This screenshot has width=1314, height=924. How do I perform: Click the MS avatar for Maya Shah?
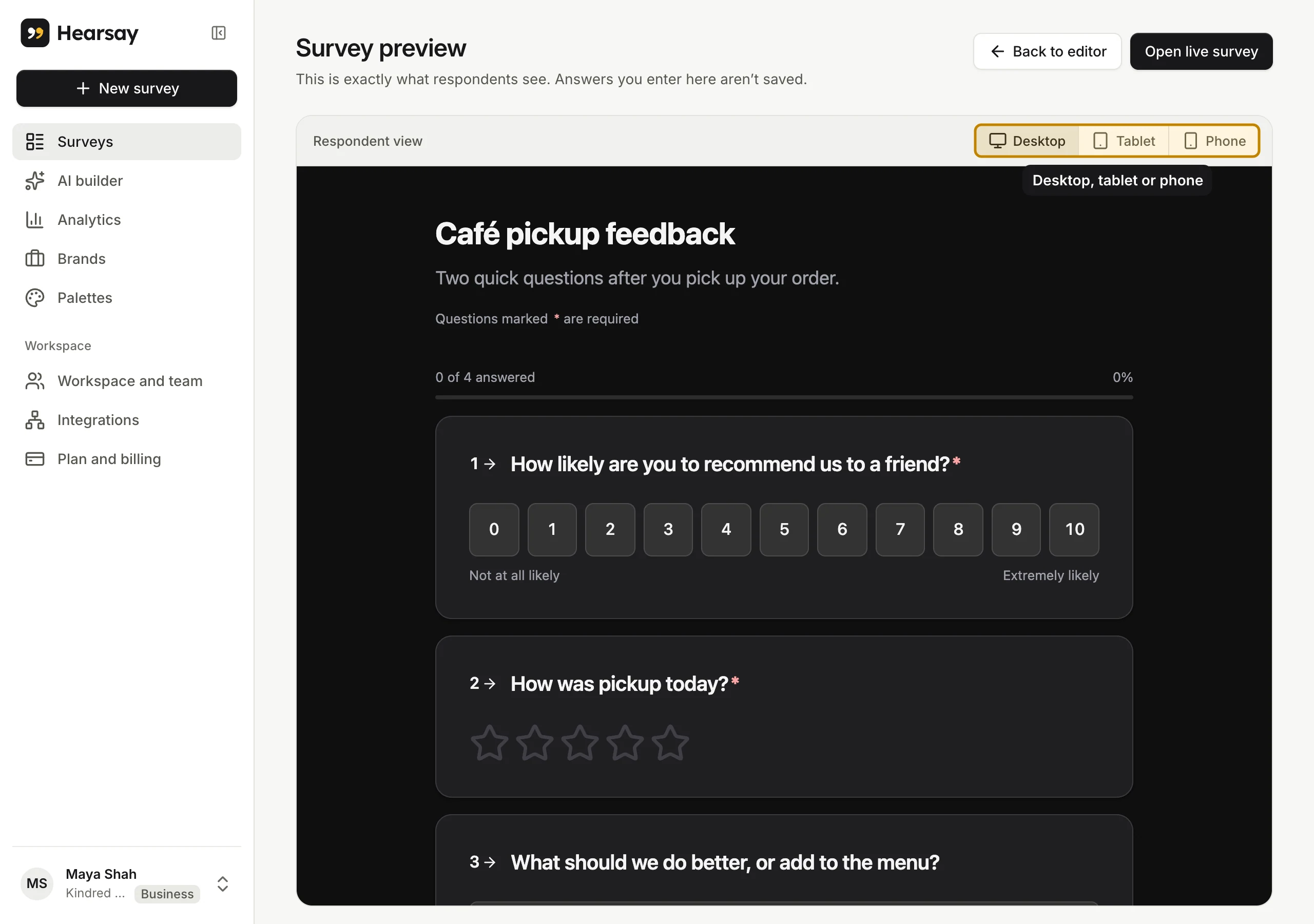pyautogui.click(x=37, y=883)
